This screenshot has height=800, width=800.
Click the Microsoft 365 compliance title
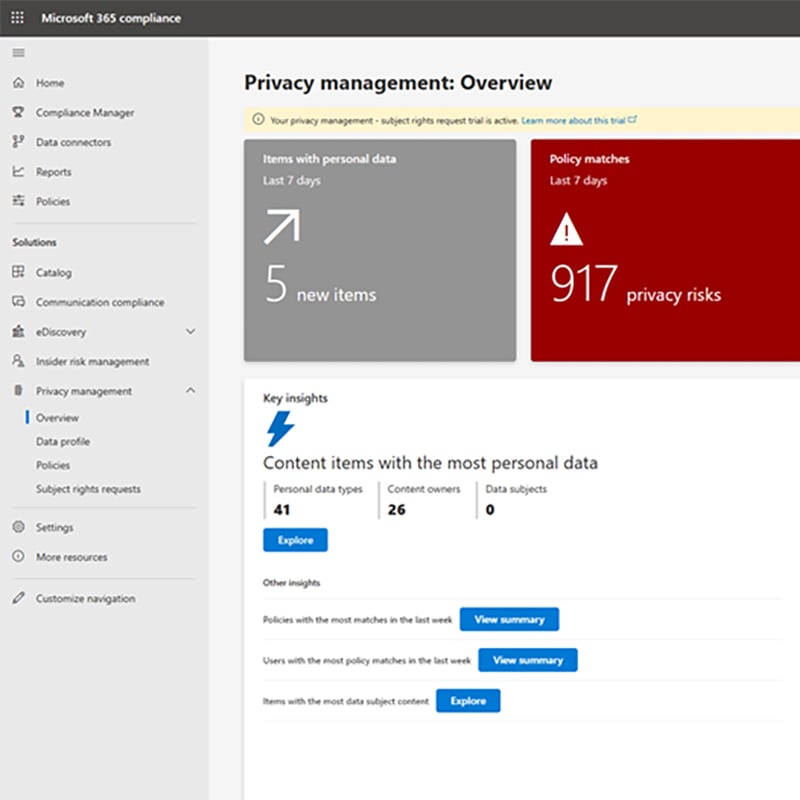click(111, 18)
